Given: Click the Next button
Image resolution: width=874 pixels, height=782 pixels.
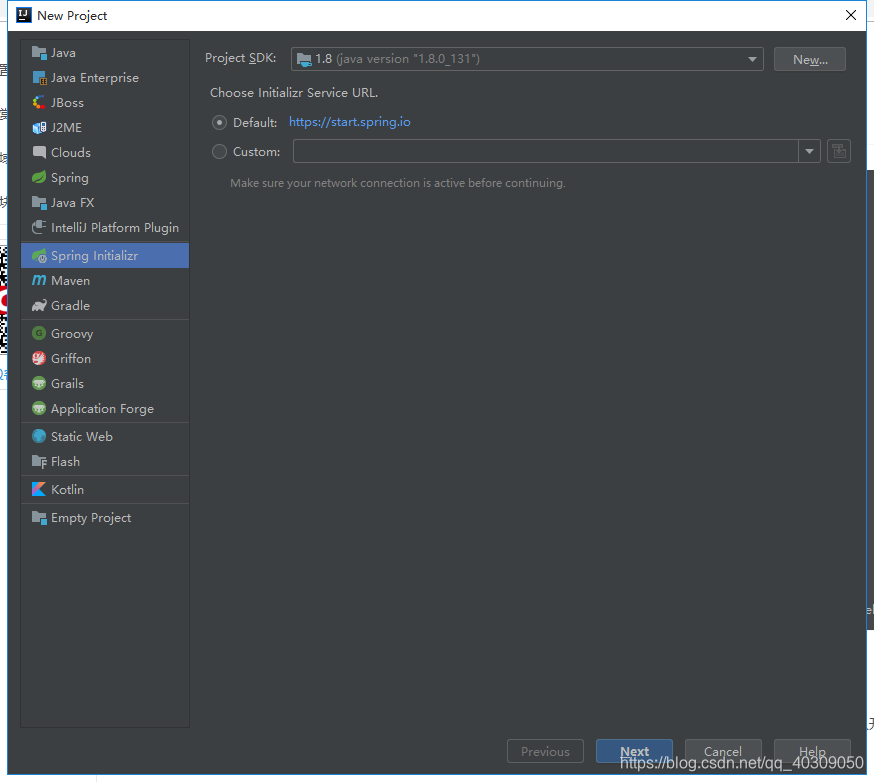Looking at the screenshot, I should pyautogui.click(x=634, y=751).
